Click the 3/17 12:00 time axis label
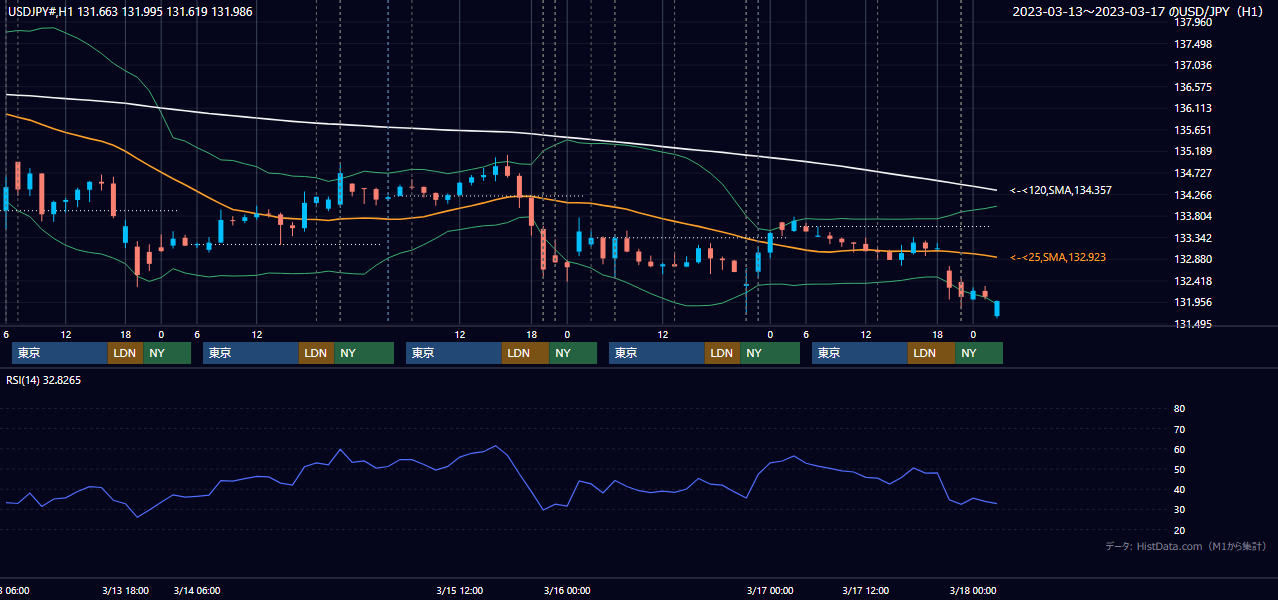The height and width of the screenshot is (600, 1278). [x=866, y=590]
